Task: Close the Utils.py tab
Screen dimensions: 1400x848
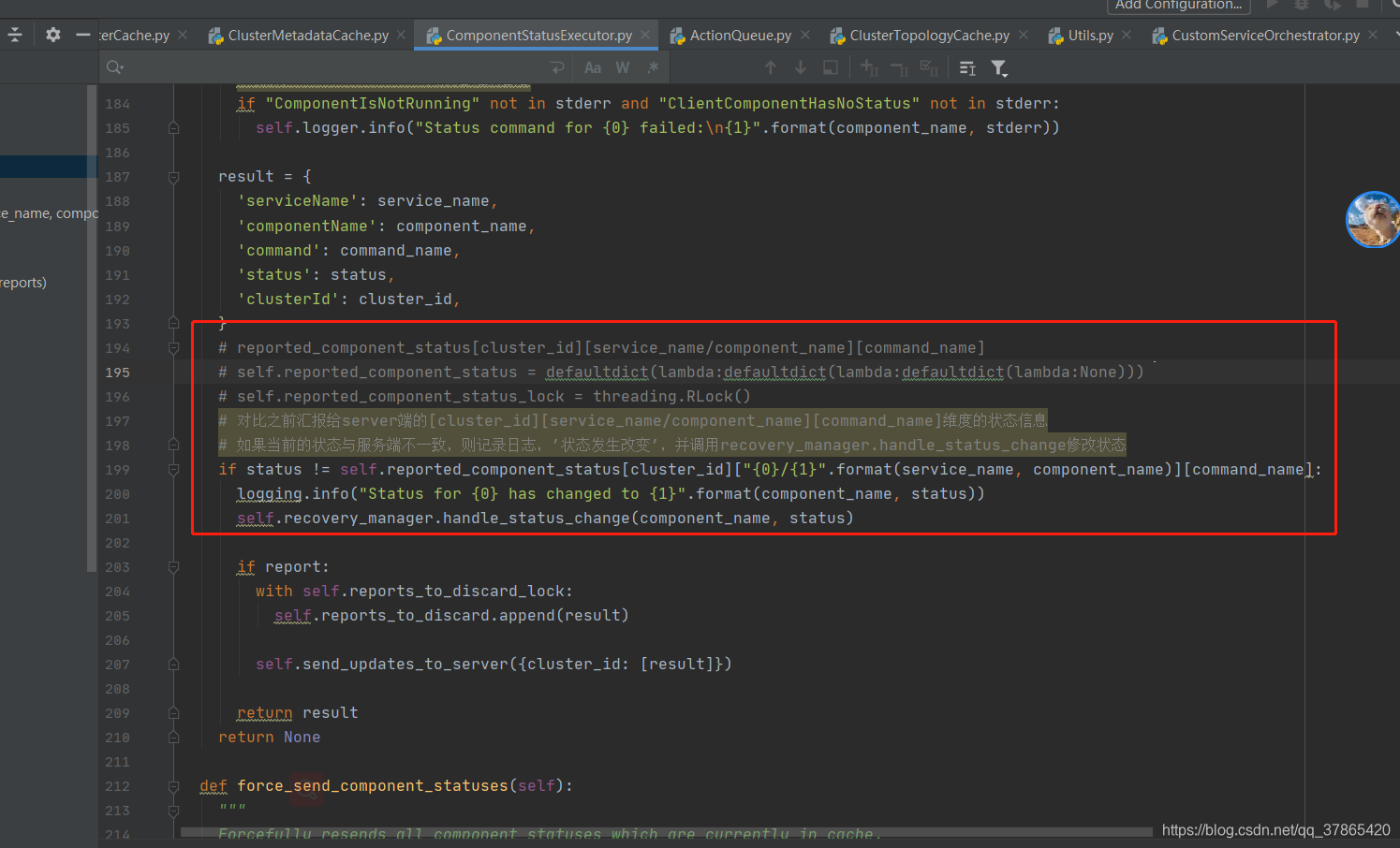Action: tap(1127, 35)
